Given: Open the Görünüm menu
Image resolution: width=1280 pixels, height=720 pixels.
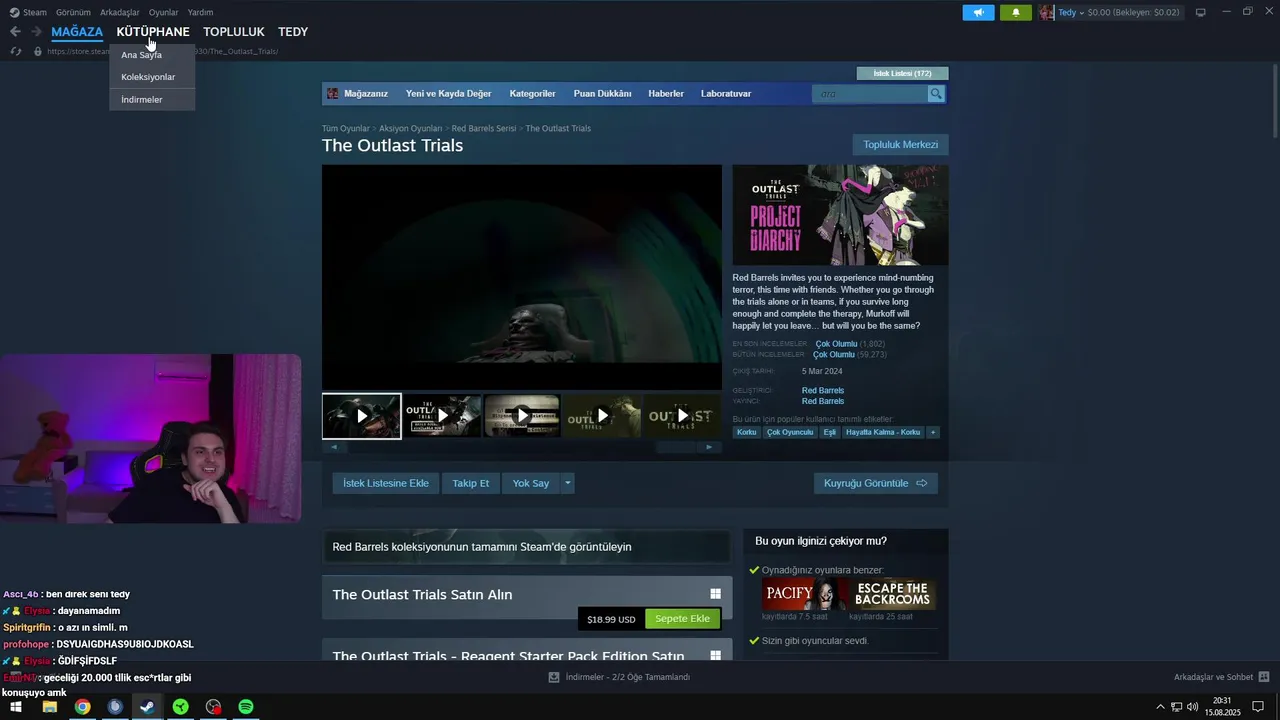Looking at the screenshot, I should (x=73, y=12).
